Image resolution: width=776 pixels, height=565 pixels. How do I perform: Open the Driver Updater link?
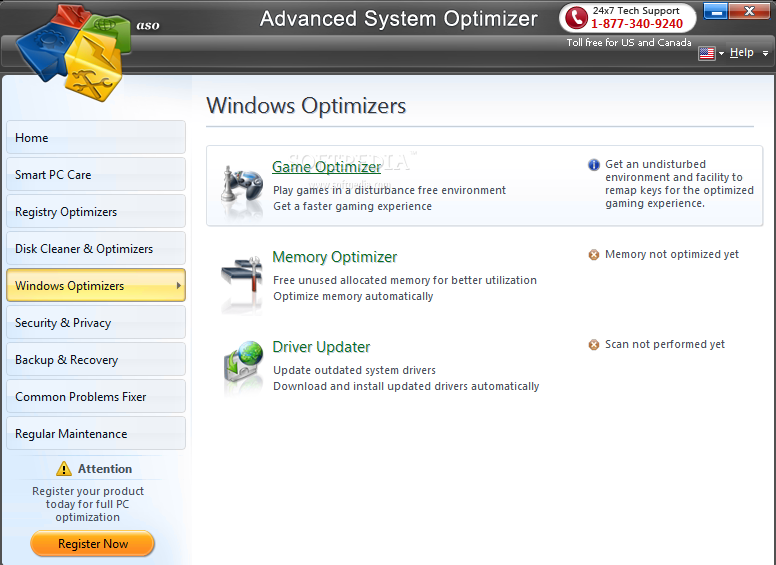(x=321, y=347)
